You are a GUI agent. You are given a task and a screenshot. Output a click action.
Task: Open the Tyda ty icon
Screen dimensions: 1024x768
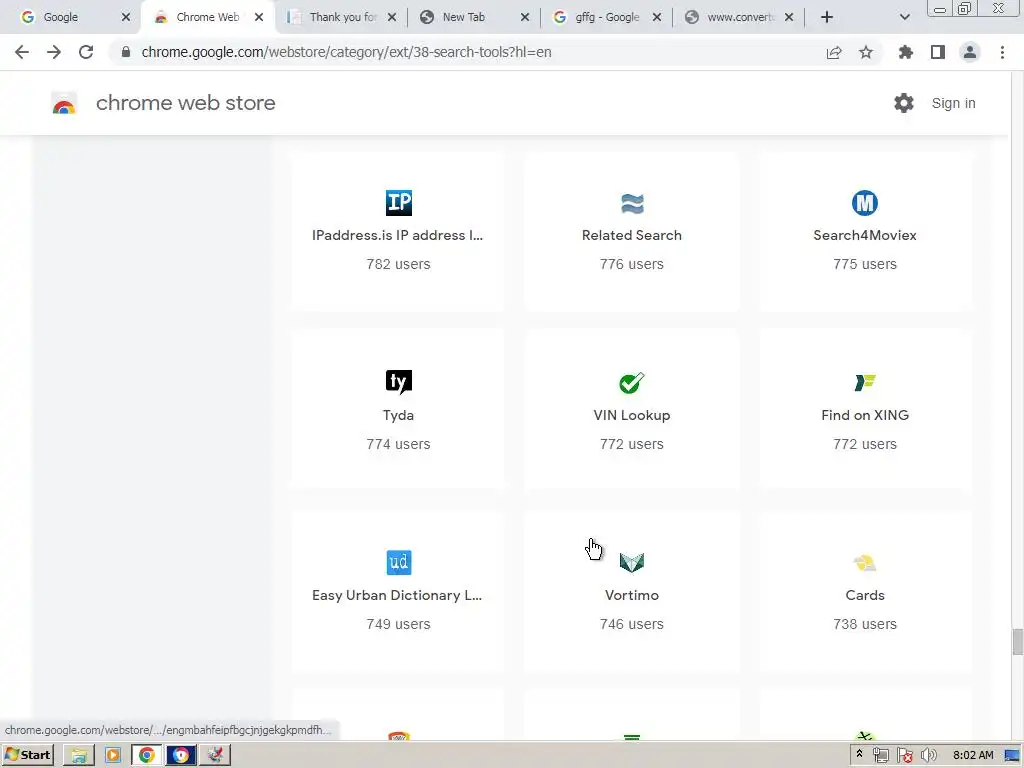click(x=398, y=382)
